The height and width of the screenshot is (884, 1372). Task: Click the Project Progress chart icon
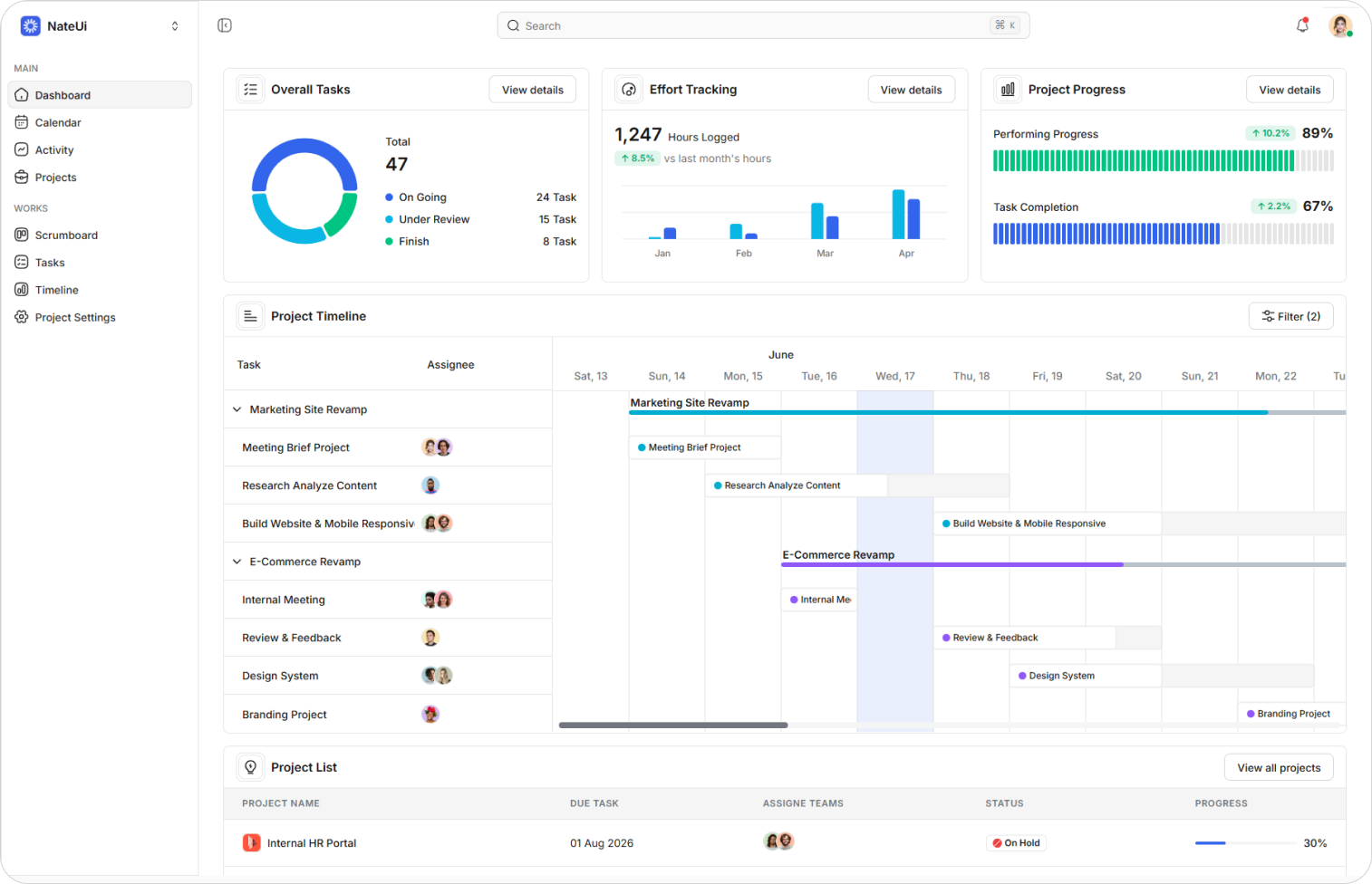coord(1008,90)
